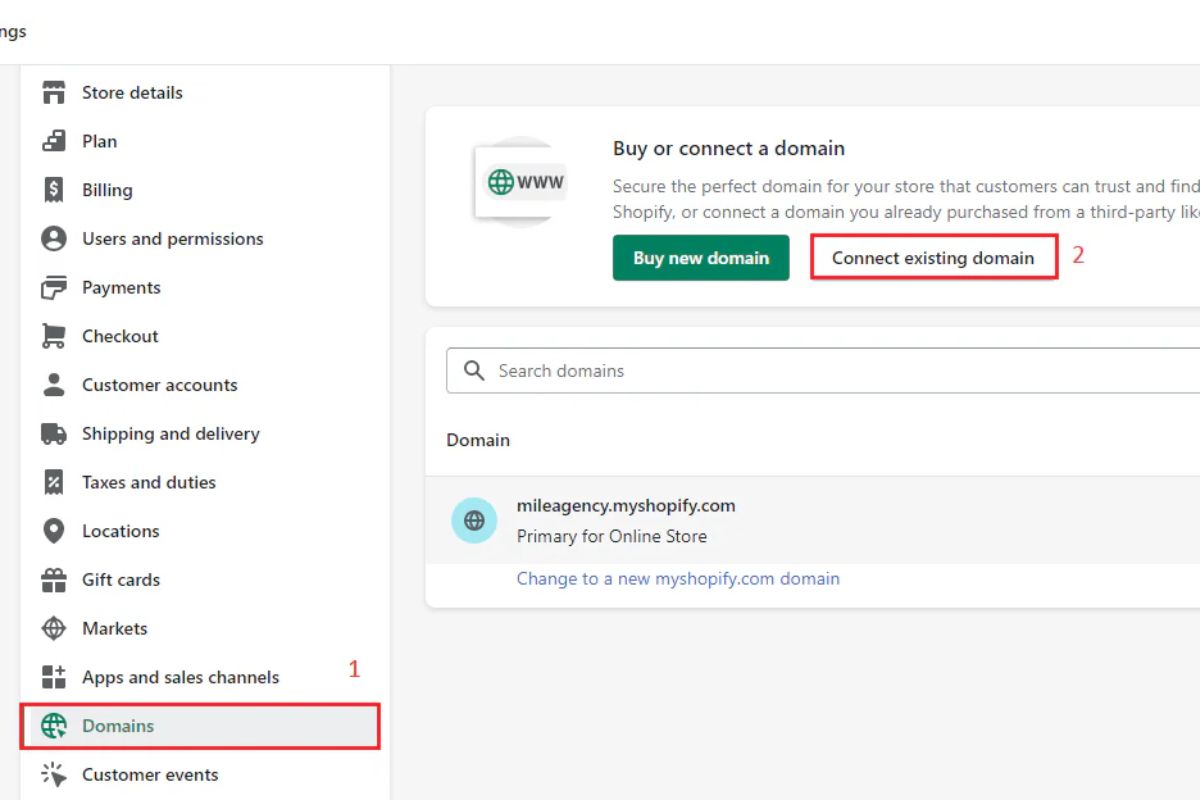The height and width of the screenshot is (800, 1200).
Task: Open Customer accounts settings
Action: coord(159,385)
